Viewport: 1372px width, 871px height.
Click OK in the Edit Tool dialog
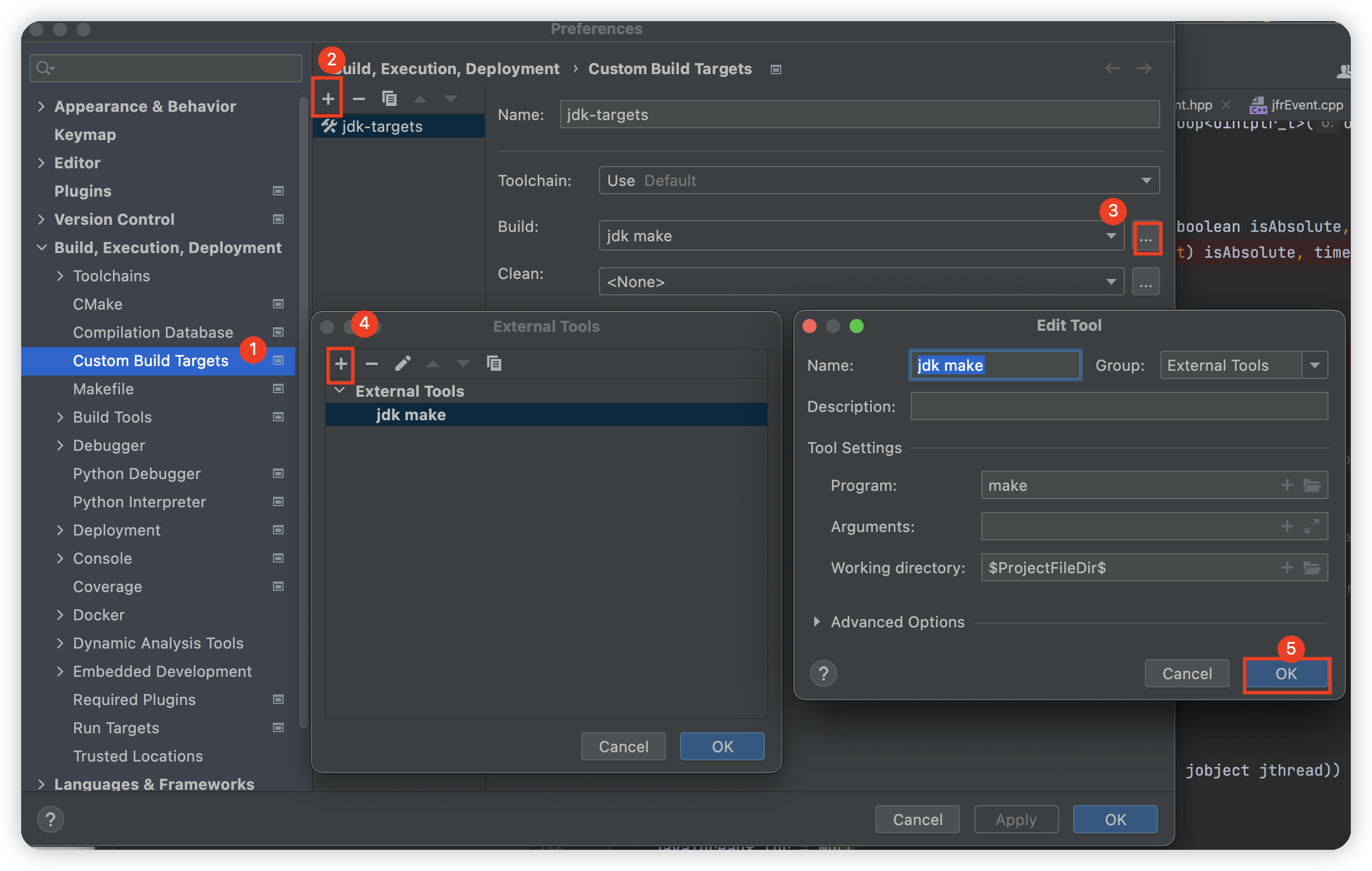(1286, 674)
